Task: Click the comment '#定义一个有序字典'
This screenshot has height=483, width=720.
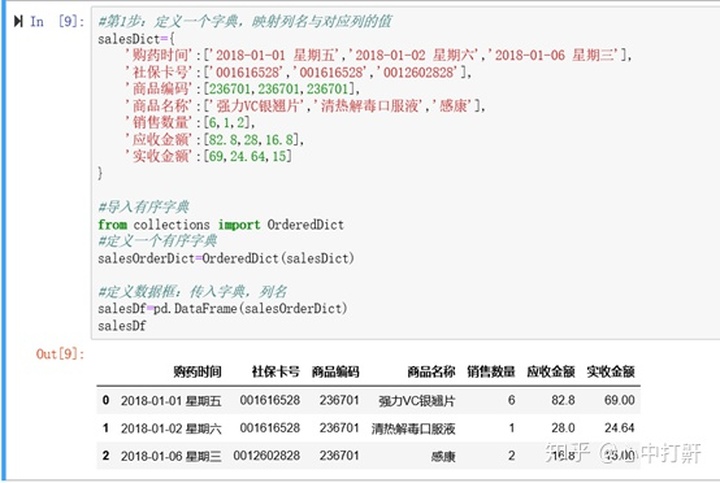Action: click(x=158, y=241)
